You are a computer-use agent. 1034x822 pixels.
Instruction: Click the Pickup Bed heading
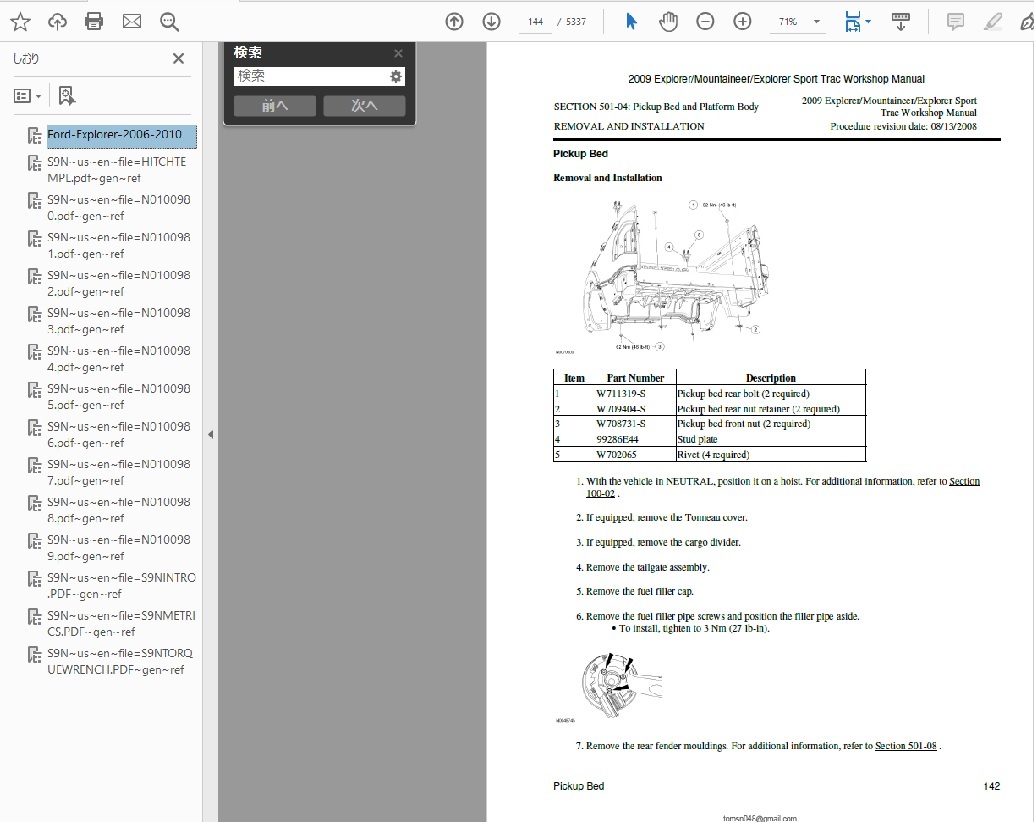click(580, 154)
